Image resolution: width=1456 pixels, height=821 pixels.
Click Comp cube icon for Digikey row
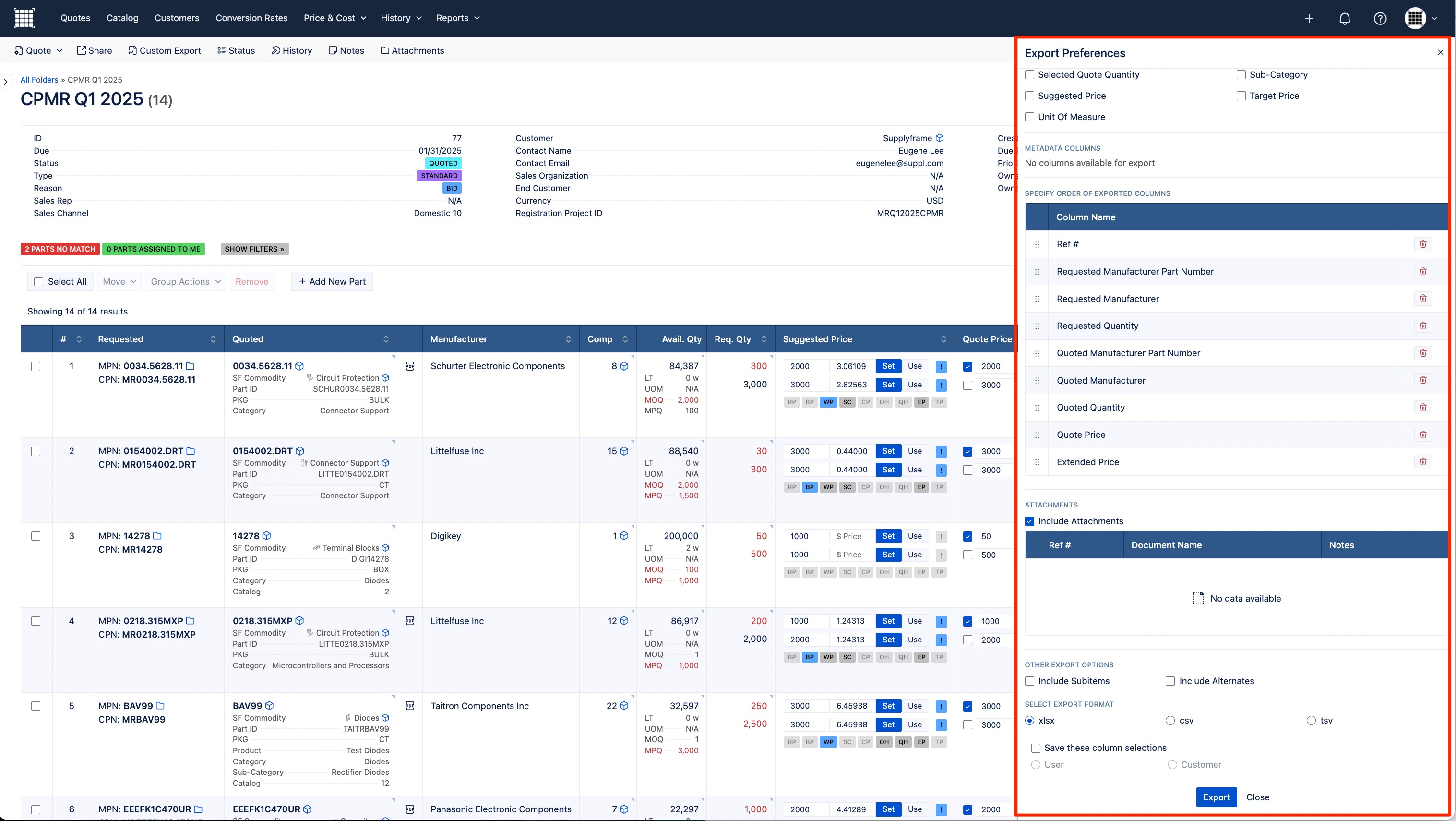tap(624, 535)
